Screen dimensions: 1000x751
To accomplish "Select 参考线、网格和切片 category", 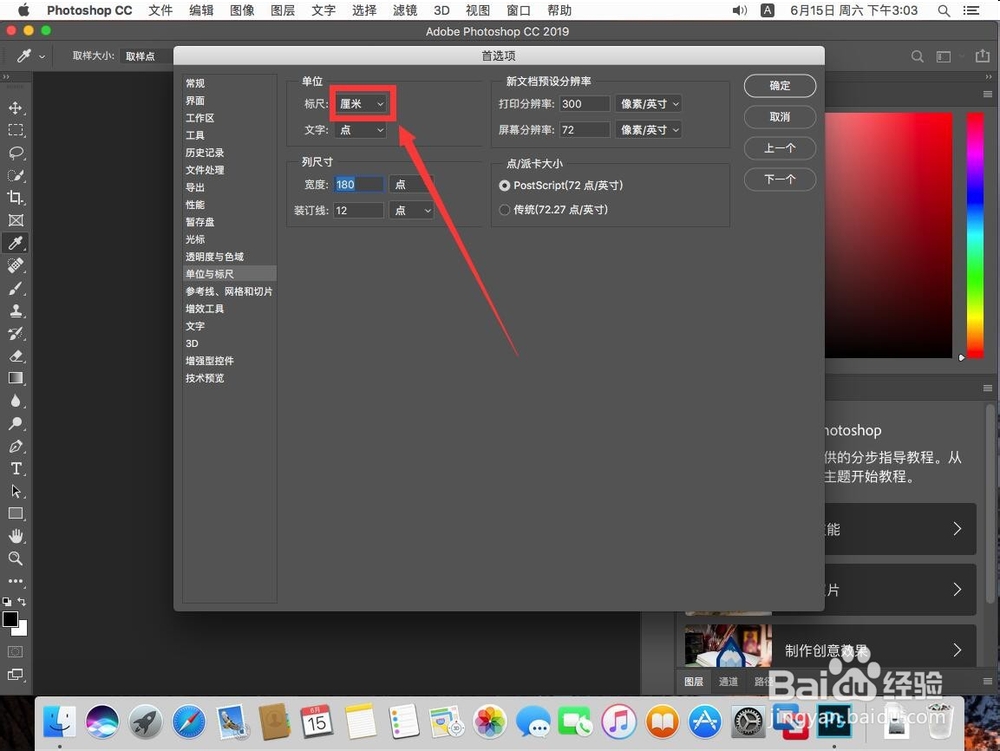I will (230, 291).
